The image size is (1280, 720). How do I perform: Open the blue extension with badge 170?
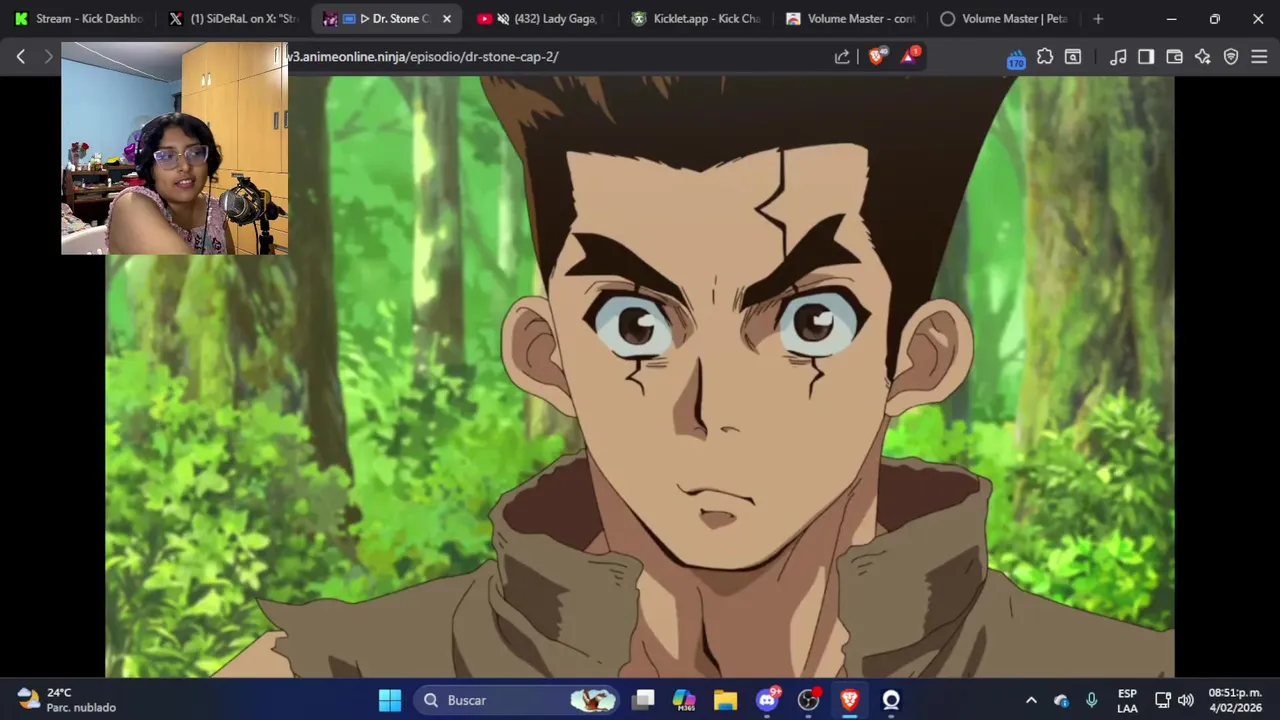pyautogui.click(x=1016, y=58)
